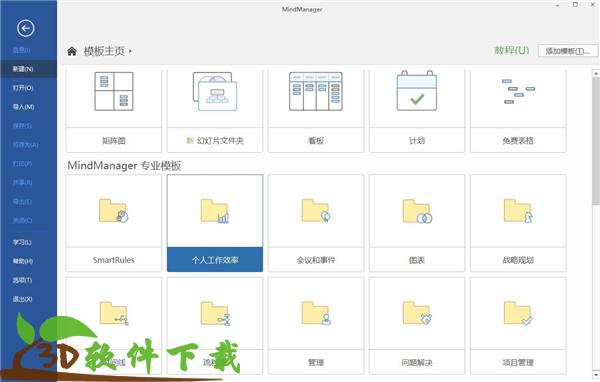Image resolution: width=600 pixels, height=382 pixels.
Task: Select 信息(I) in the sidebar
Action: click(21, 50)
